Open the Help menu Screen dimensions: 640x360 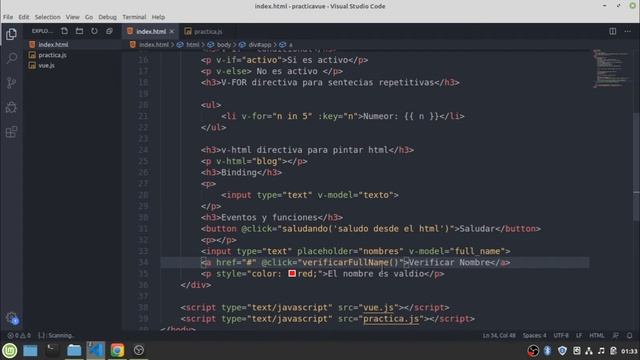click(x=158, y=17)
